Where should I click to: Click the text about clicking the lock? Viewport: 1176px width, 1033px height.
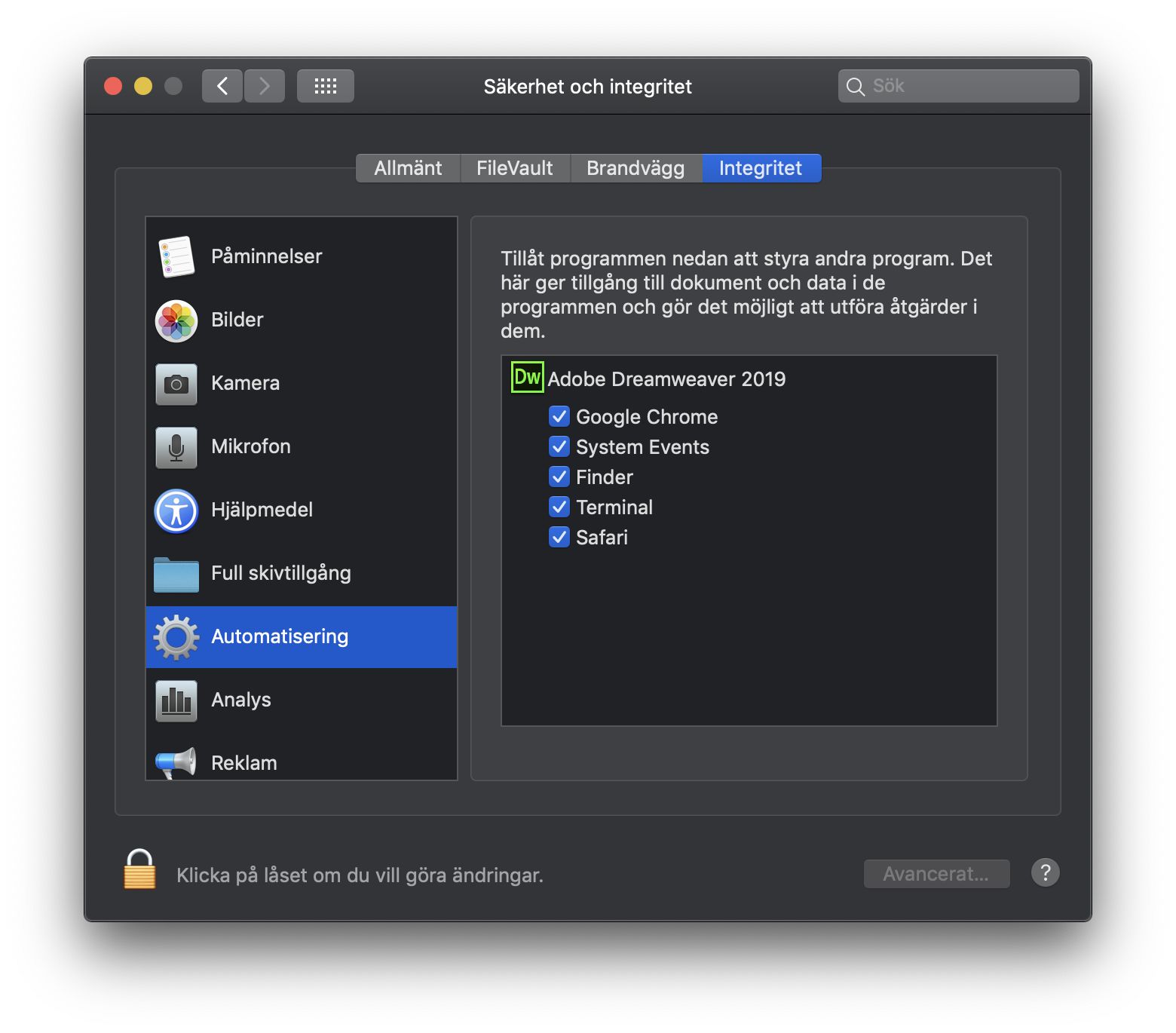tap(360, 875)
